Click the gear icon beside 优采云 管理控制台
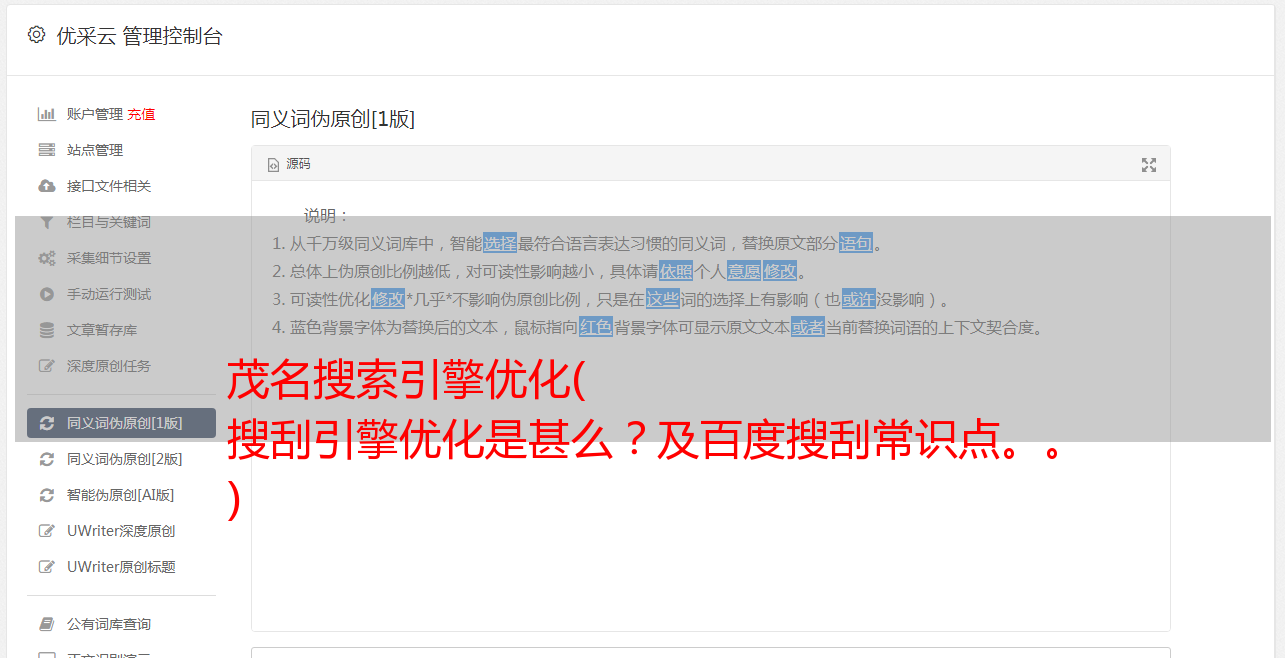Screen dimensions: 1285x658 (x=37, y=35)
